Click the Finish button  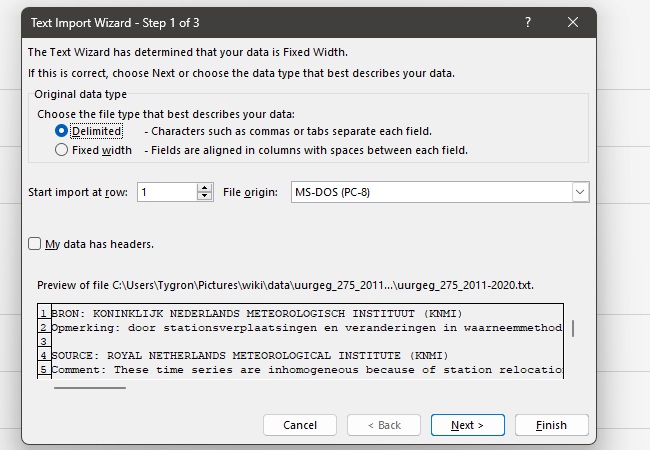tap(551, 425)
